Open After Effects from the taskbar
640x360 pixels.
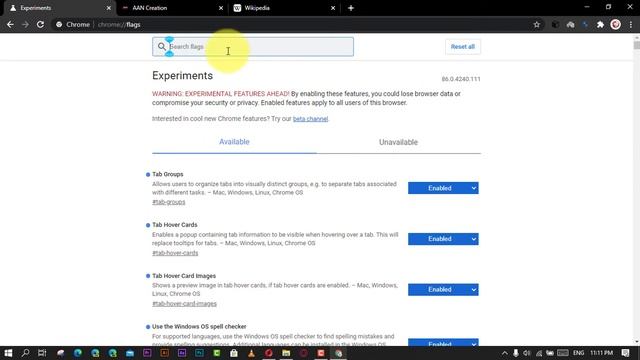click(x=182, y=353)
